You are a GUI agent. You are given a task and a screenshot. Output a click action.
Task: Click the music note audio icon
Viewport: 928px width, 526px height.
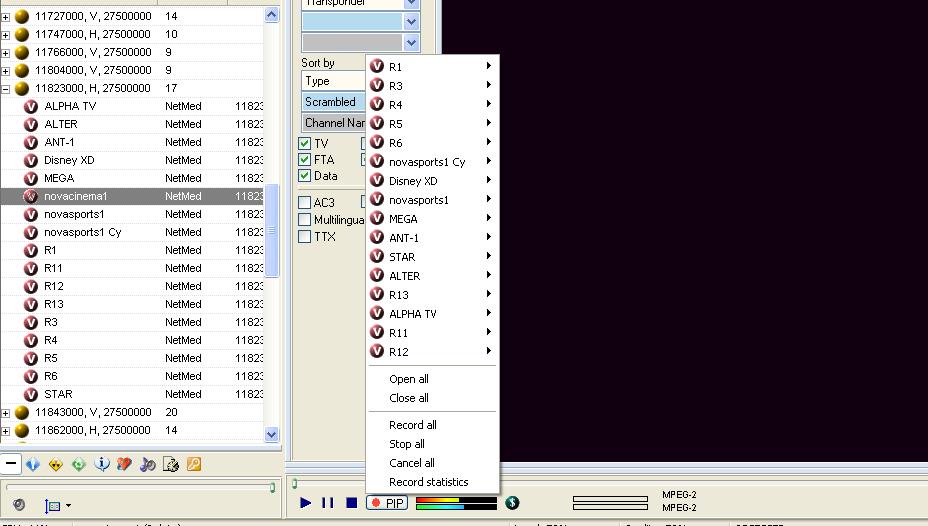[147, 464]
